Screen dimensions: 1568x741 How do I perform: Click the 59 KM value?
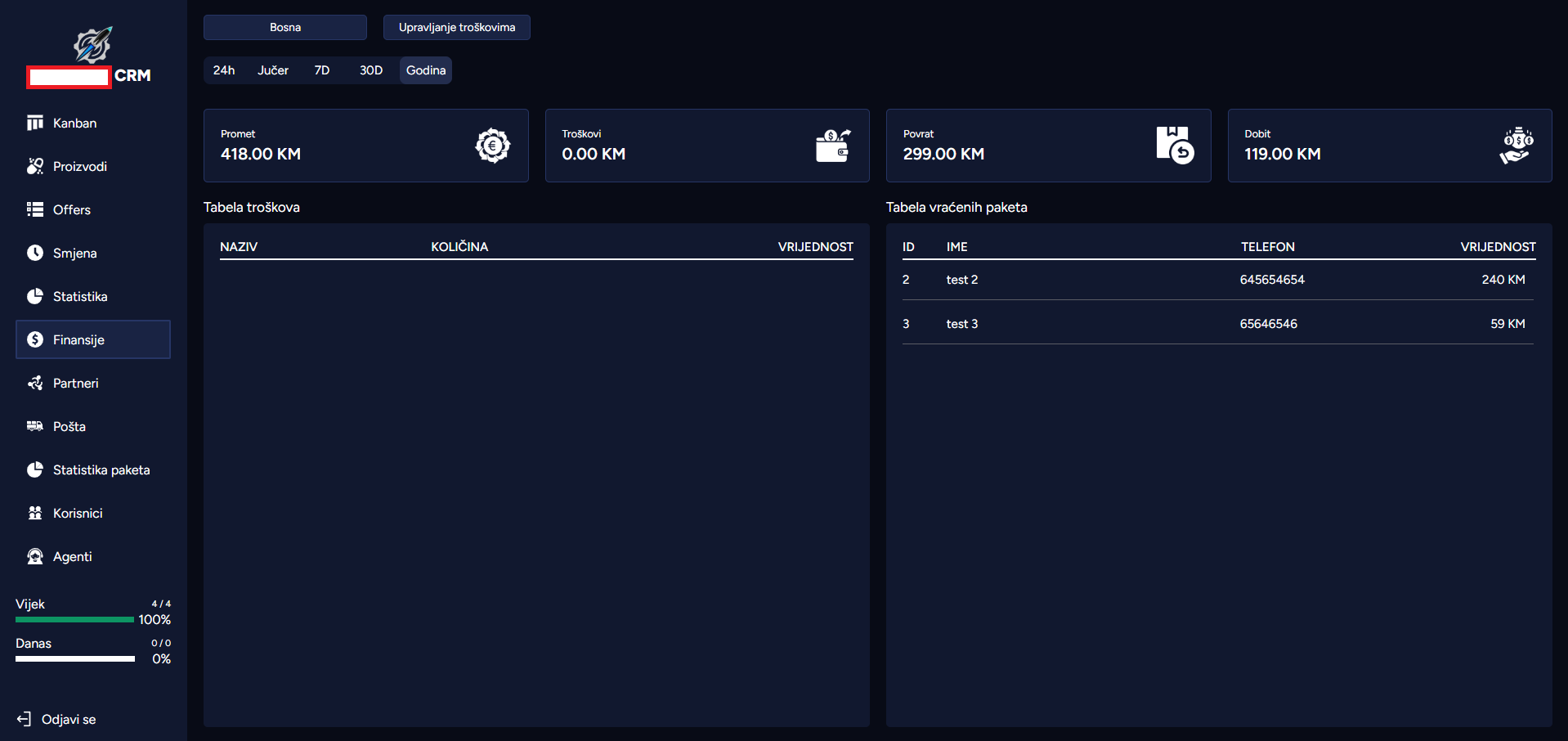[x=1508, y=324]
